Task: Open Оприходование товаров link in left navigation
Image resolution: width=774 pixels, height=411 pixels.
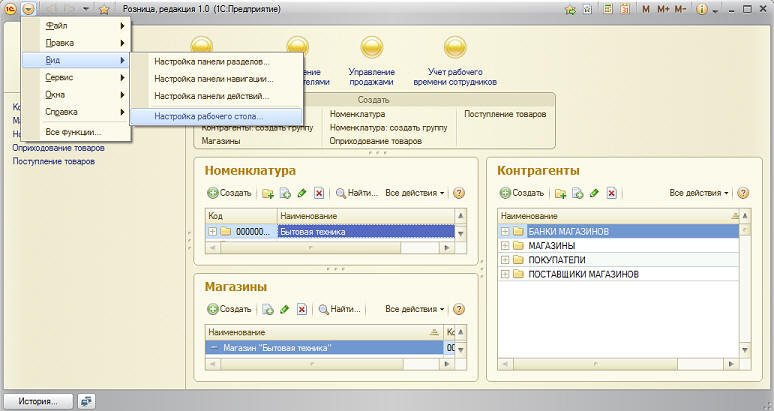Action: (58, 148)
